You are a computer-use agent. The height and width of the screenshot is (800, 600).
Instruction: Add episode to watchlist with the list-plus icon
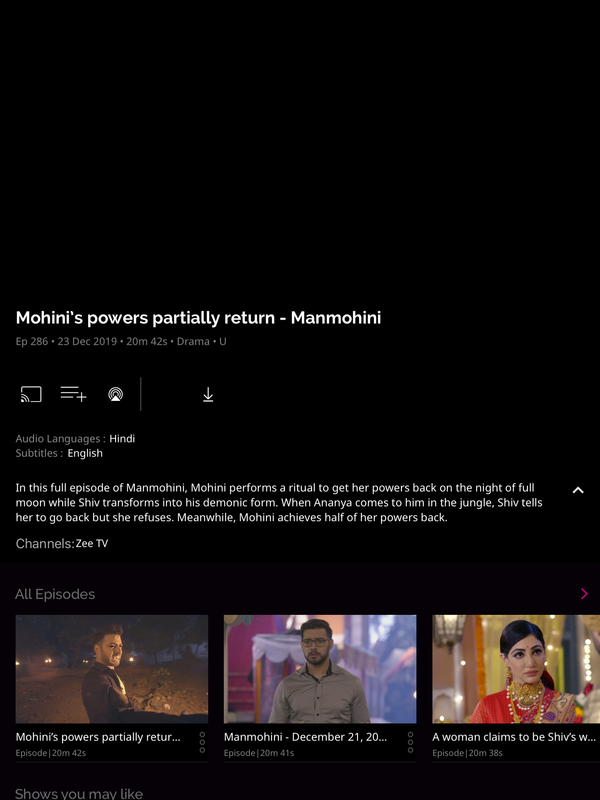click(73, 394)
